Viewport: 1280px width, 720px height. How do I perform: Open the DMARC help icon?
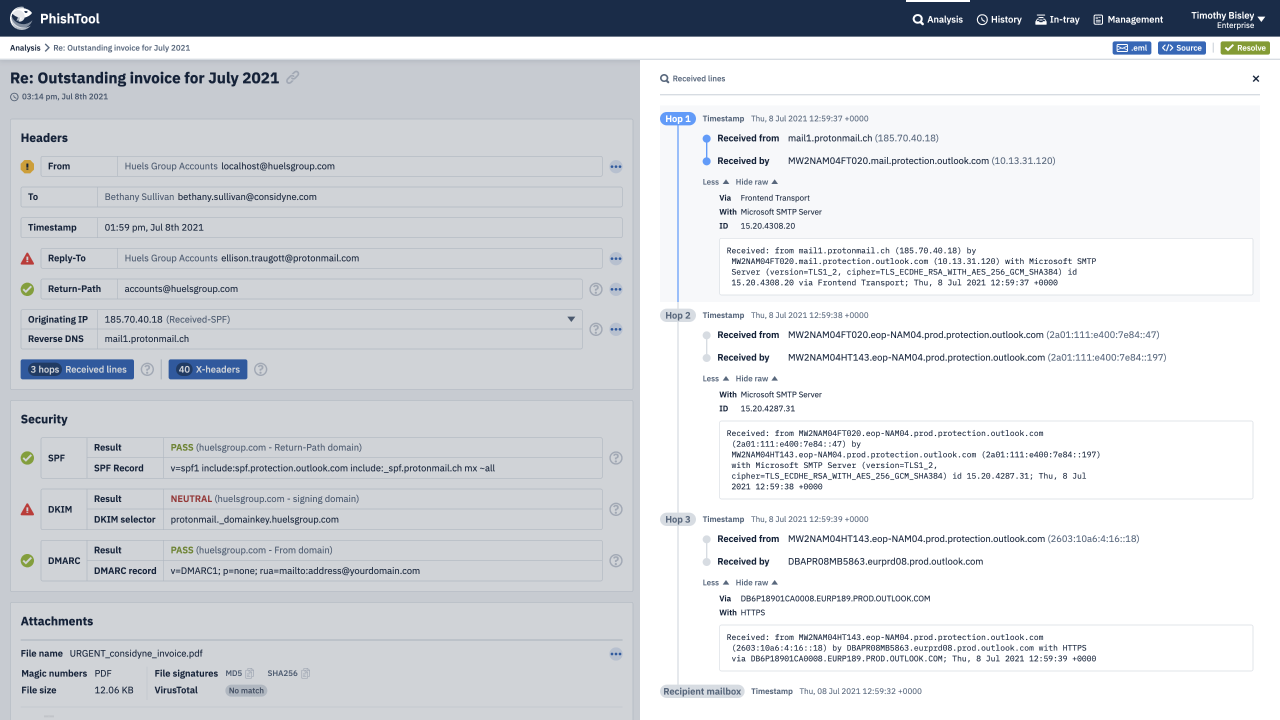point(616,561)
